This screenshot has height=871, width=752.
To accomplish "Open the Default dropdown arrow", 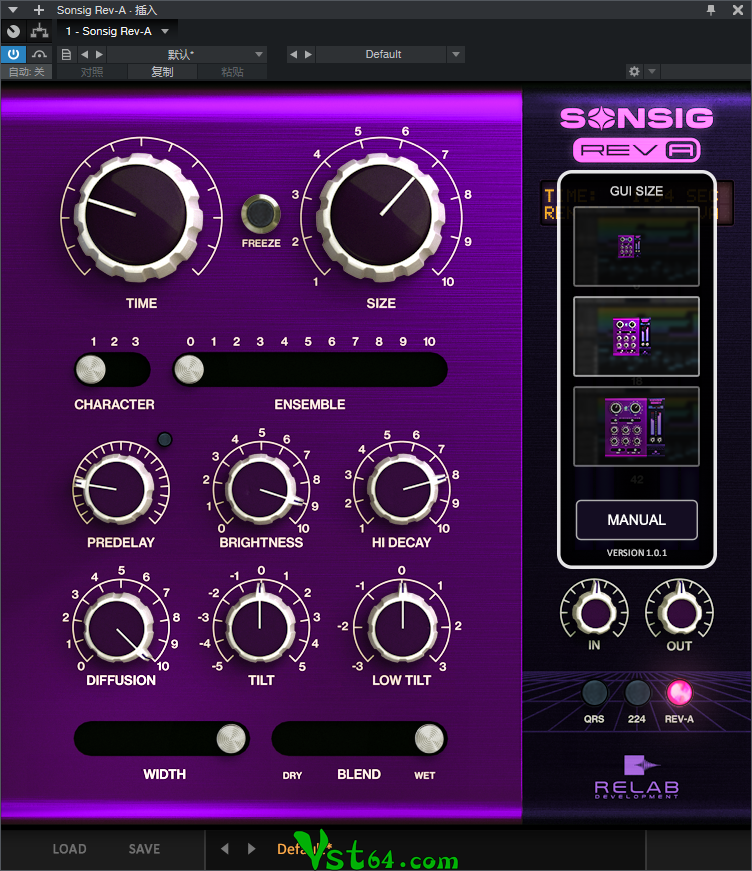I will 456,54.
